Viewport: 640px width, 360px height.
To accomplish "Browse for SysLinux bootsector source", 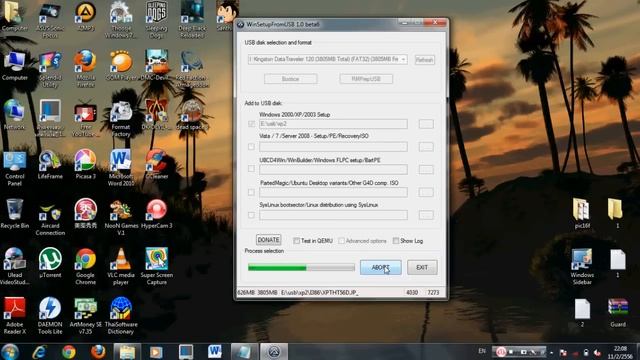I will pos(426,215).
